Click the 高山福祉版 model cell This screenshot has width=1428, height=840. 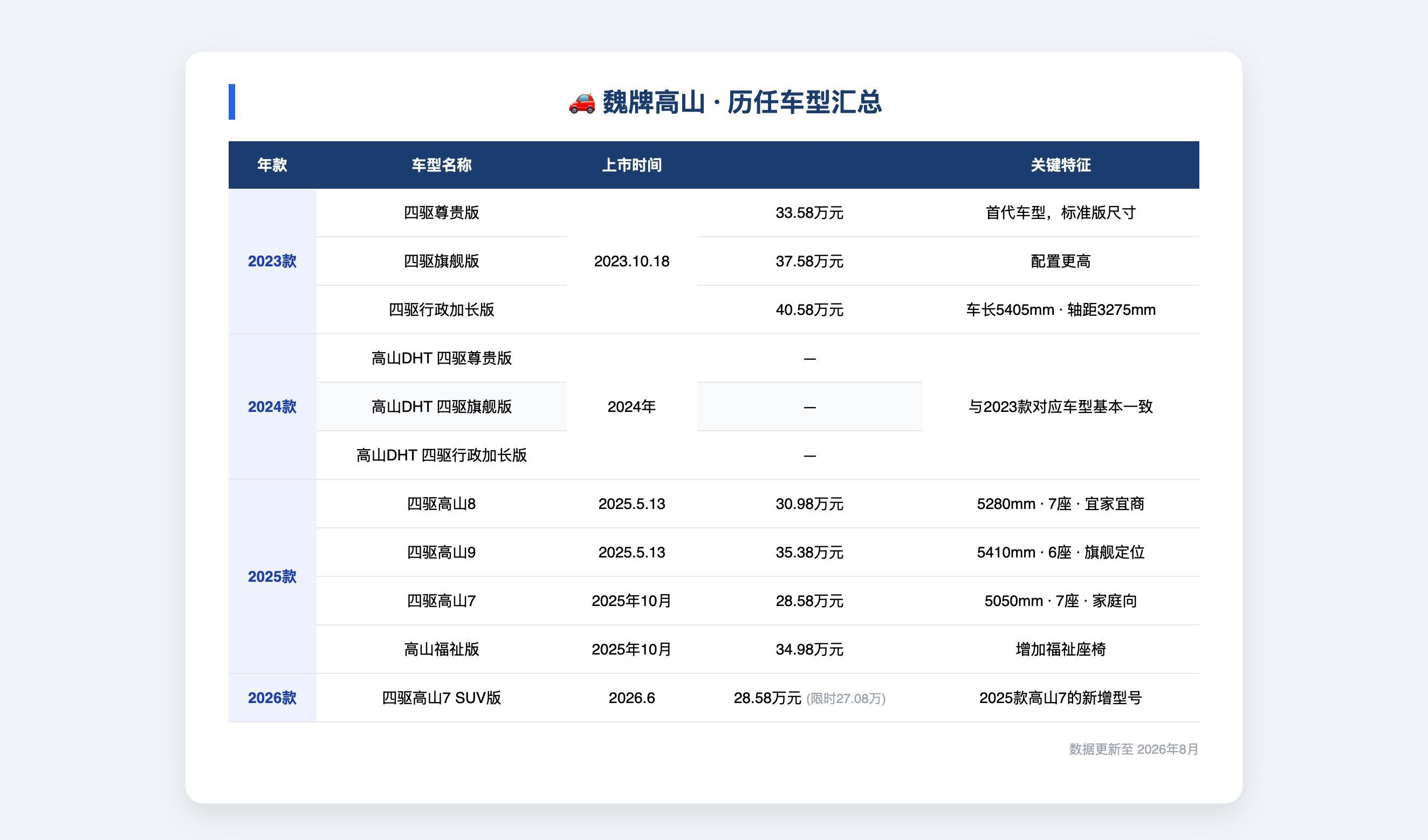coord(442,649)
